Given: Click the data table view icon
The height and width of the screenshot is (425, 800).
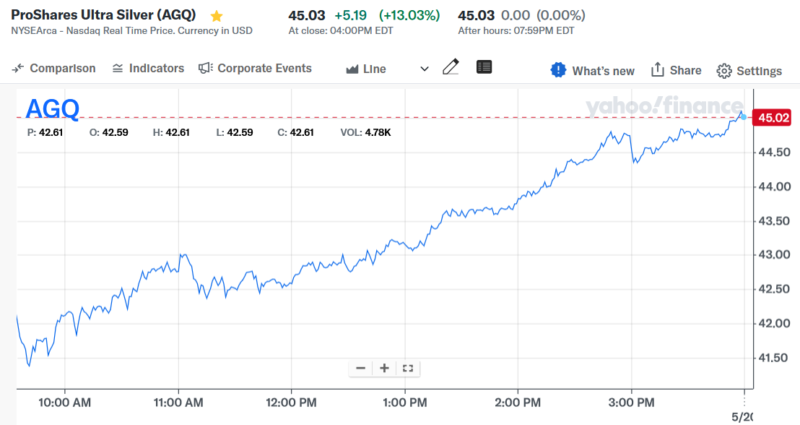Looking at the screenshot, I should tap(484, 68).
